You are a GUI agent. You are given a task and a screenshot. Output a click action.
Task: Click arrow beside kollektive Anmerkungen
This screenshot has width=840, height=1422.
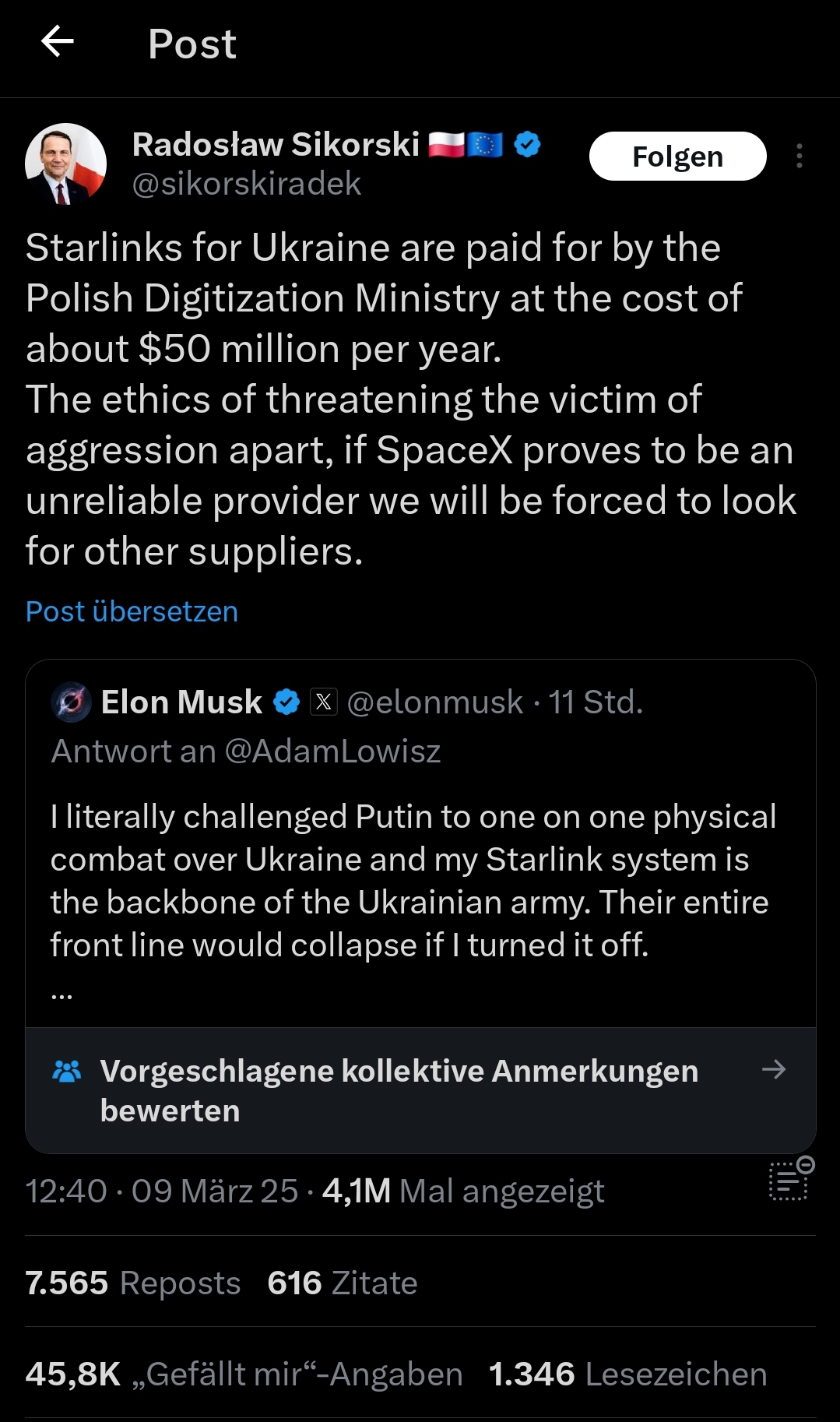tap(773, 1070)
